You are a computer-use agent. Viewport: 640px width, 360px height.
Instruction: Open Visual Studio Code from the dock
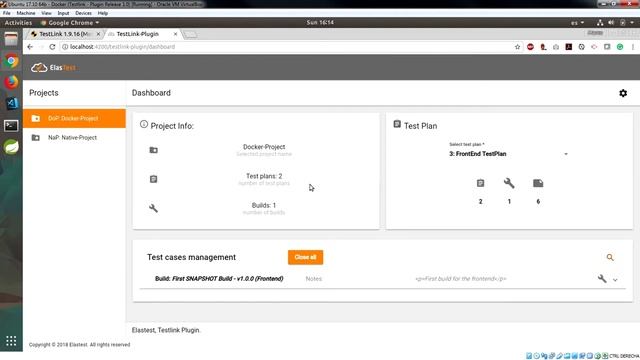pyautogui.click(x=11, y=103)
